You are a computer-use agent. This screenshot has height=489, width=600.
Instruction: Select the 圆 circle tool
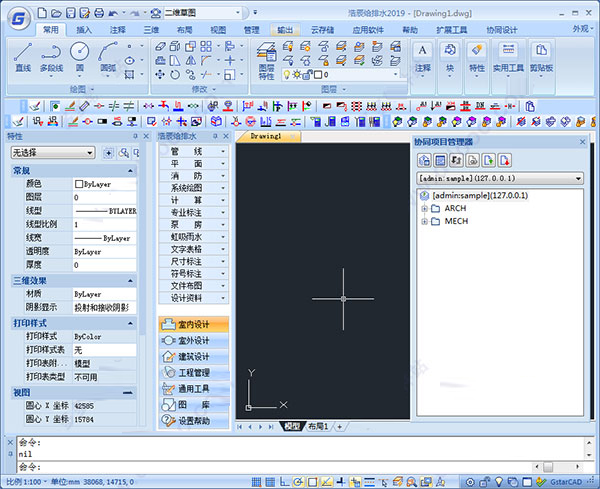tap(80, 57)
